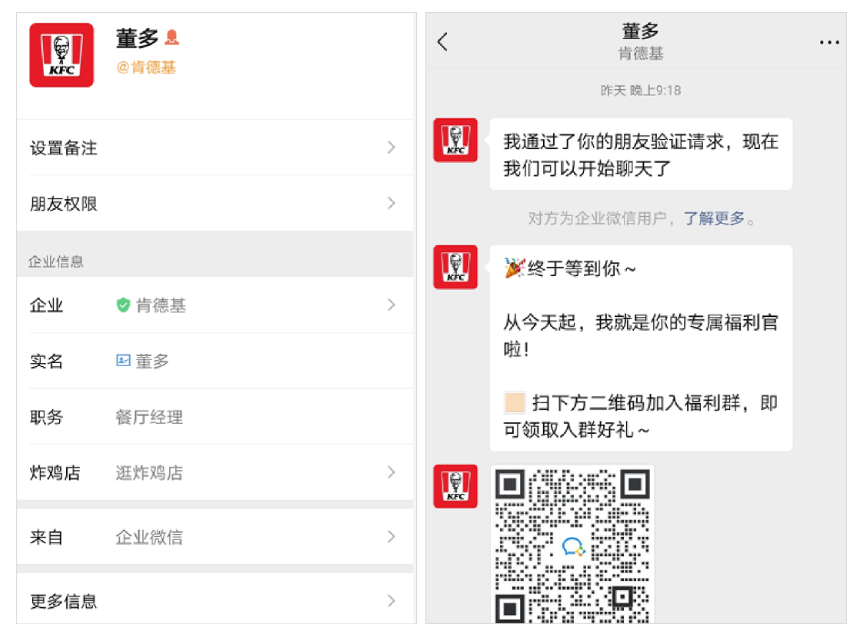Go back using the chat header arrow
The image size is (860, 639).
[443, 42]
